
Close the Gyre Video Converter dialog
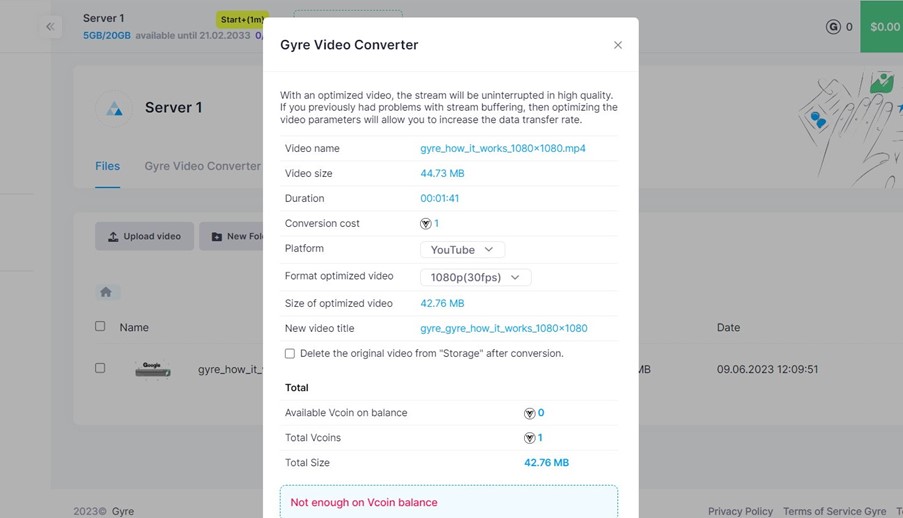click(618, 45)
